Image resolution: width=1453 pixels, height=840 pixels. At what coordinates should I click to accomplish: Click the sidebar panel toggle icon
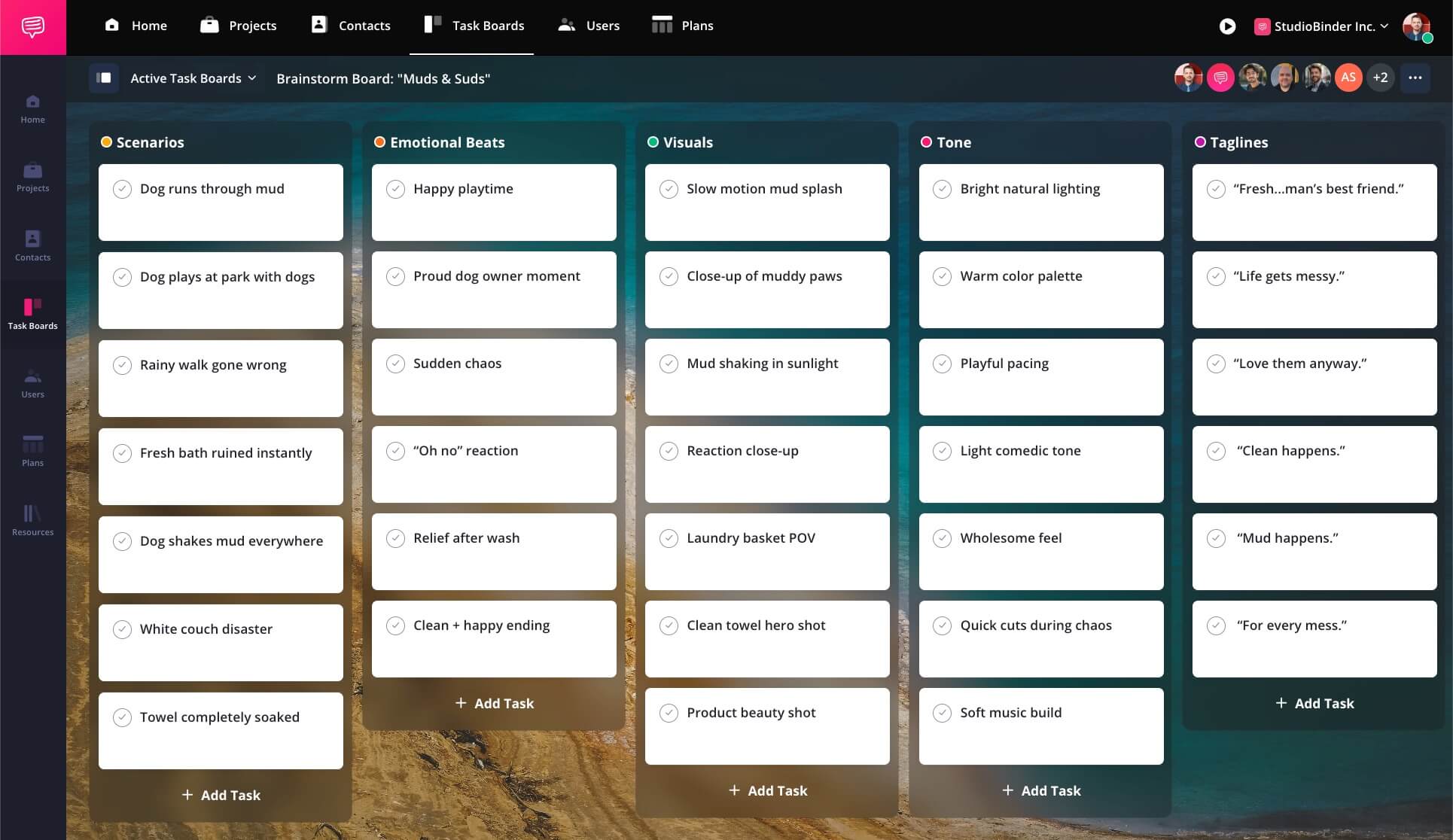(104, 78)
